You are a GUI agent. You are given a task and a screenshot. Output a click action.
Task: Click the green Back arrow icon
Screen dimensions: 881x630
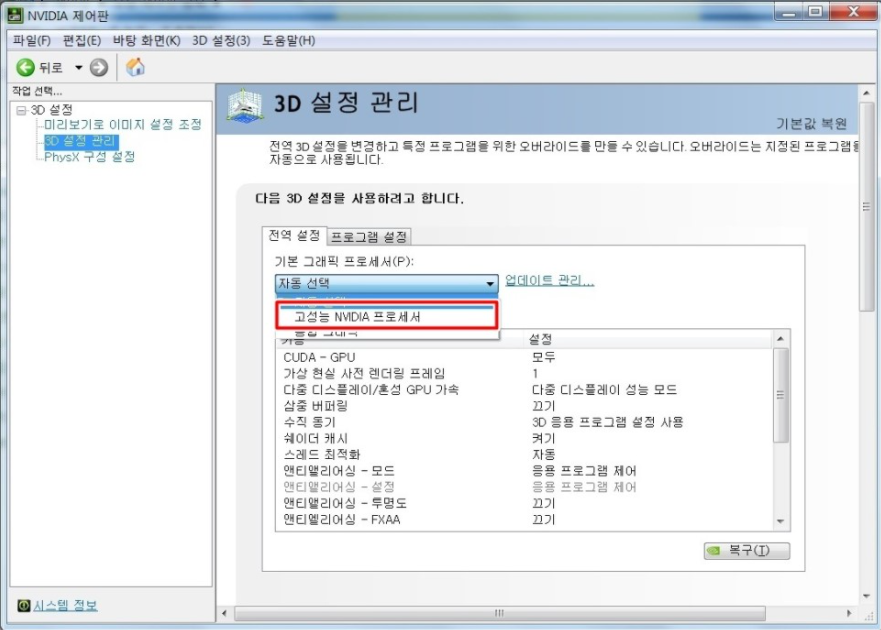[25, 67]
